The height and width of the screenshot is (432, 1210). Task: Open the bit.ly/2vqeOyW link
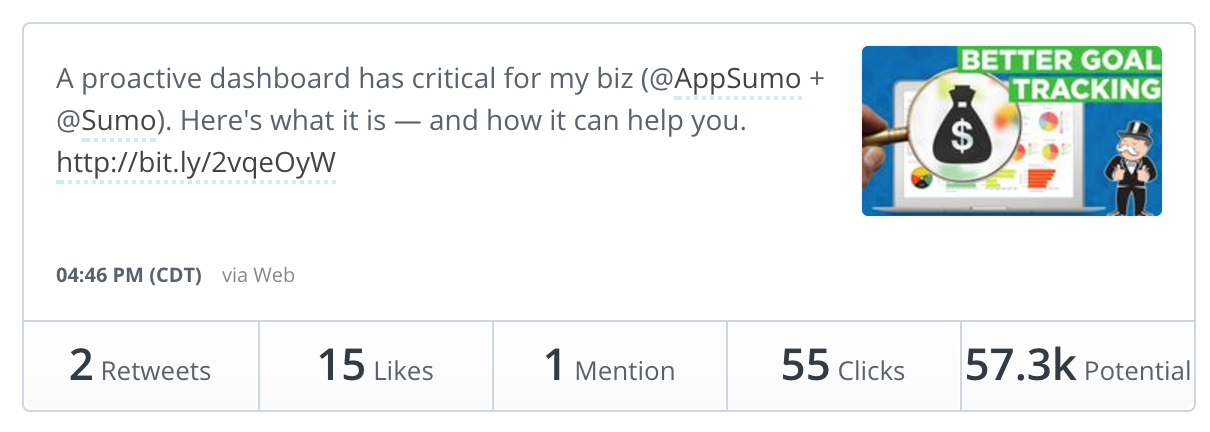click(196, 162)
